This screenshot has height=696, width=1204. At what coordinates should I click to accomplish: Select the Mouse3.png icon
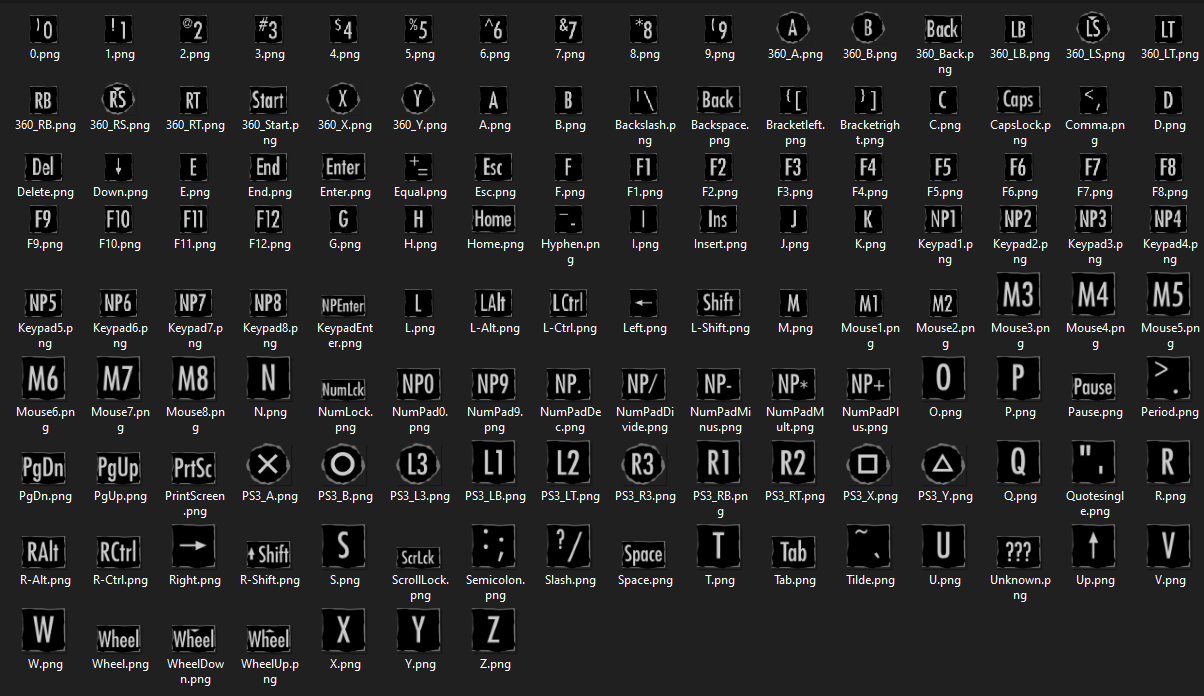(x=1018, y=295)
